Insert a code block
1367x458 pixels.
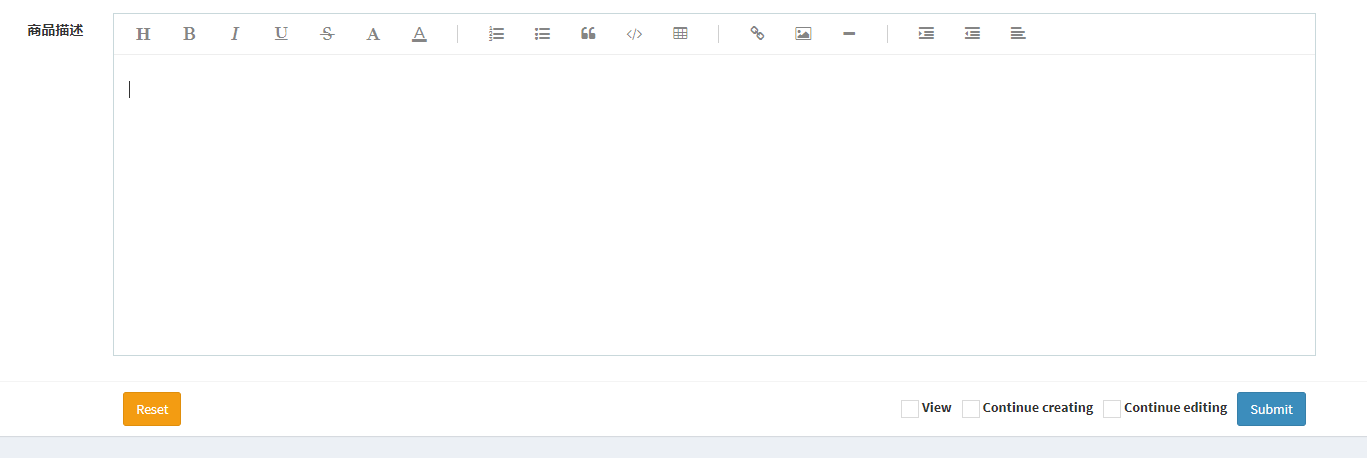(634, 34)
